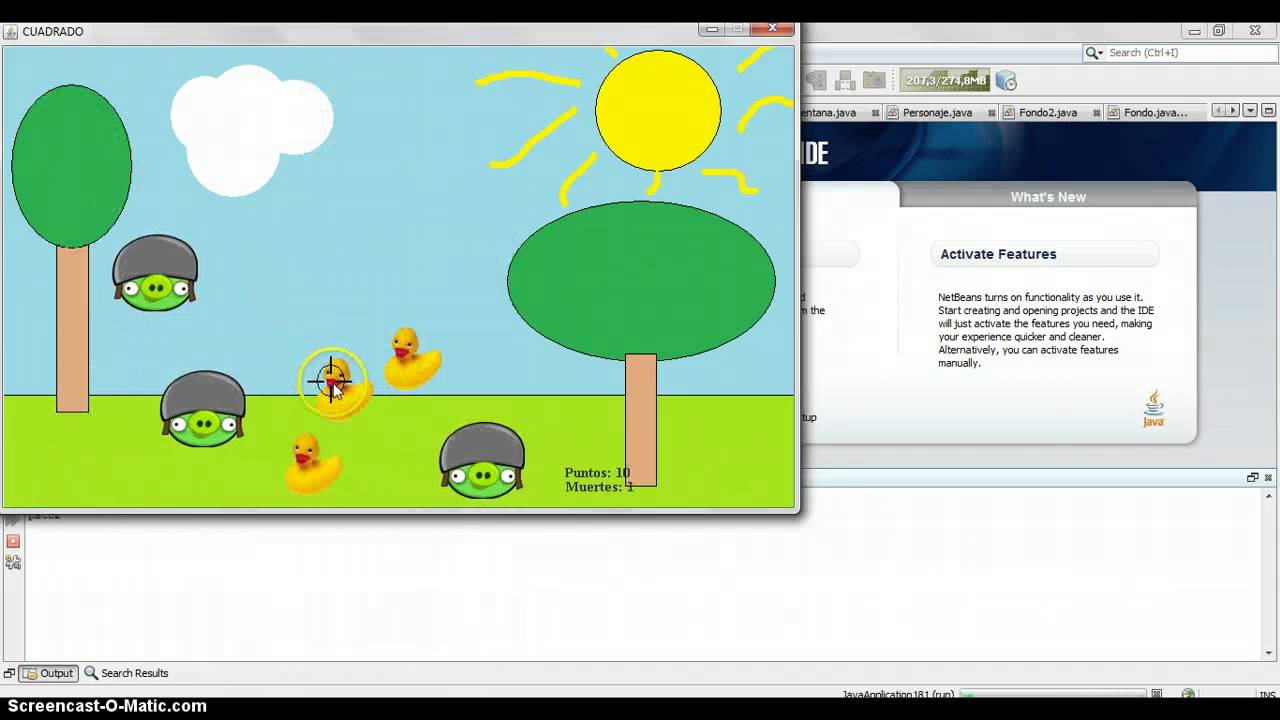The height and width of the screenshot is (720, 1280).
Task: Click the rubber duck lowest on the grass
Action: (x=313, y=464)
